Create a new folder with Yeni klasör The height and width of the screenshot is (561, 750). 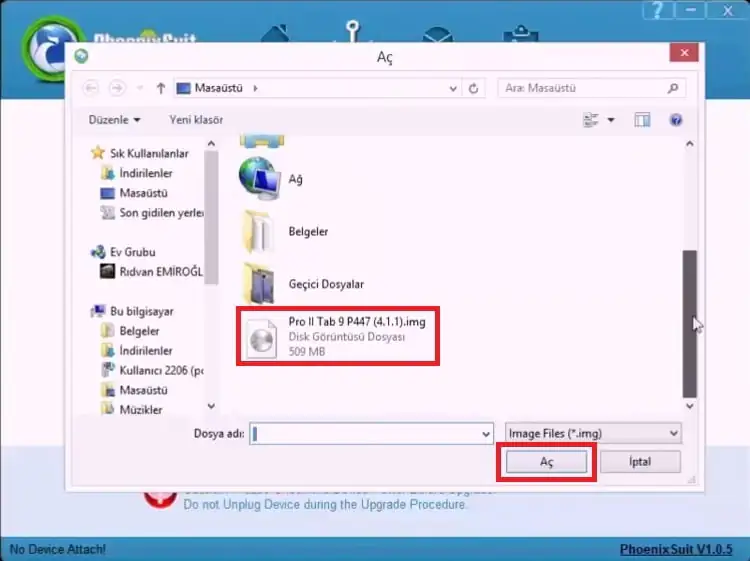[x=196, y=120]
